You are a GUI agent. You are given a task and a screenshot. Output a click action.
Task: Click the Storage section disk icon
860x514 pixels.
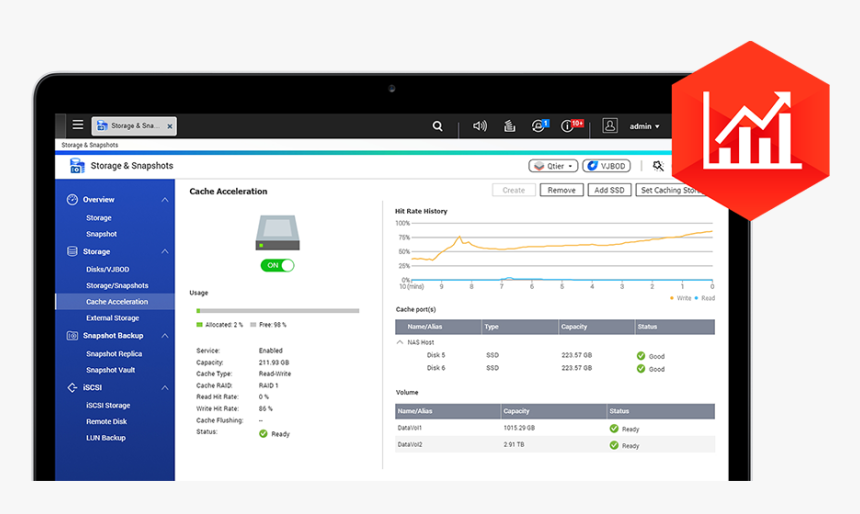click(72, 251)
